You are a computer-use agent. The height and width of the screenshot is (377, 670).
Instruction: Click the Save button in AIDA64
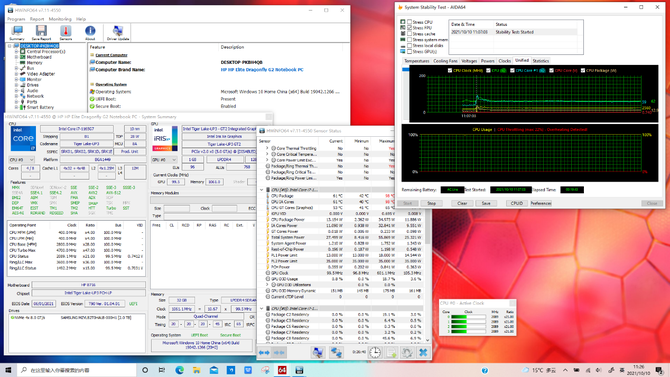[486, 203]
